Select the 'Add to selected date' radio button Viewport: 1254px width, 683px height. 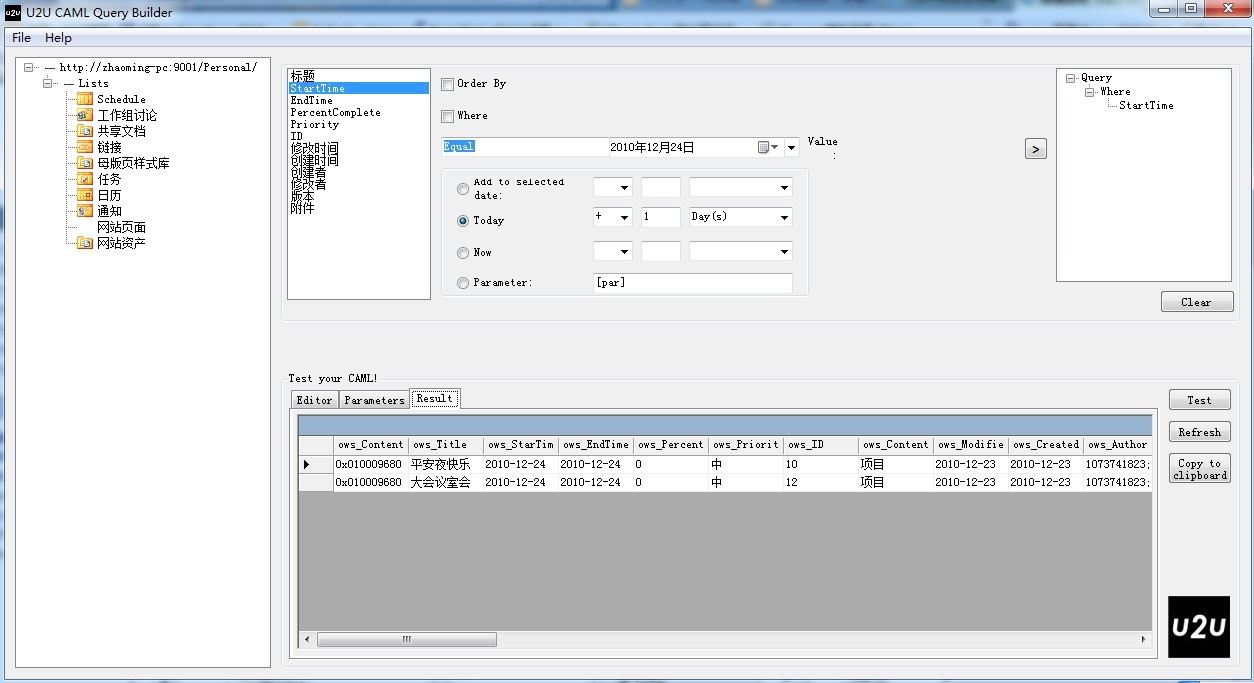click(462, 188)
